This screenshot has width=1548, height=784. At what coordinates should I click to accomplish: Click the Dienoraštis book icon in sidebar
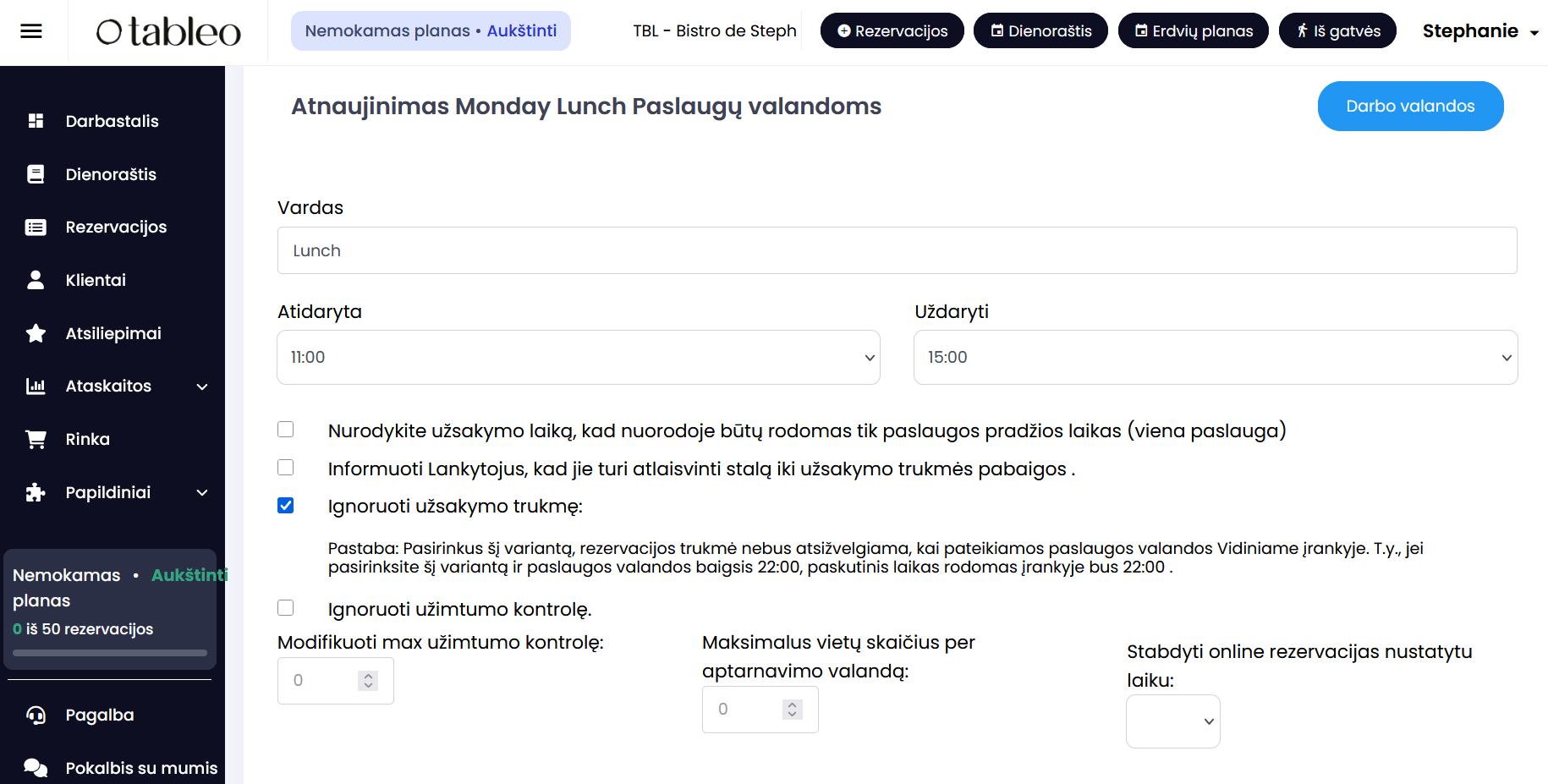(36, 174)
